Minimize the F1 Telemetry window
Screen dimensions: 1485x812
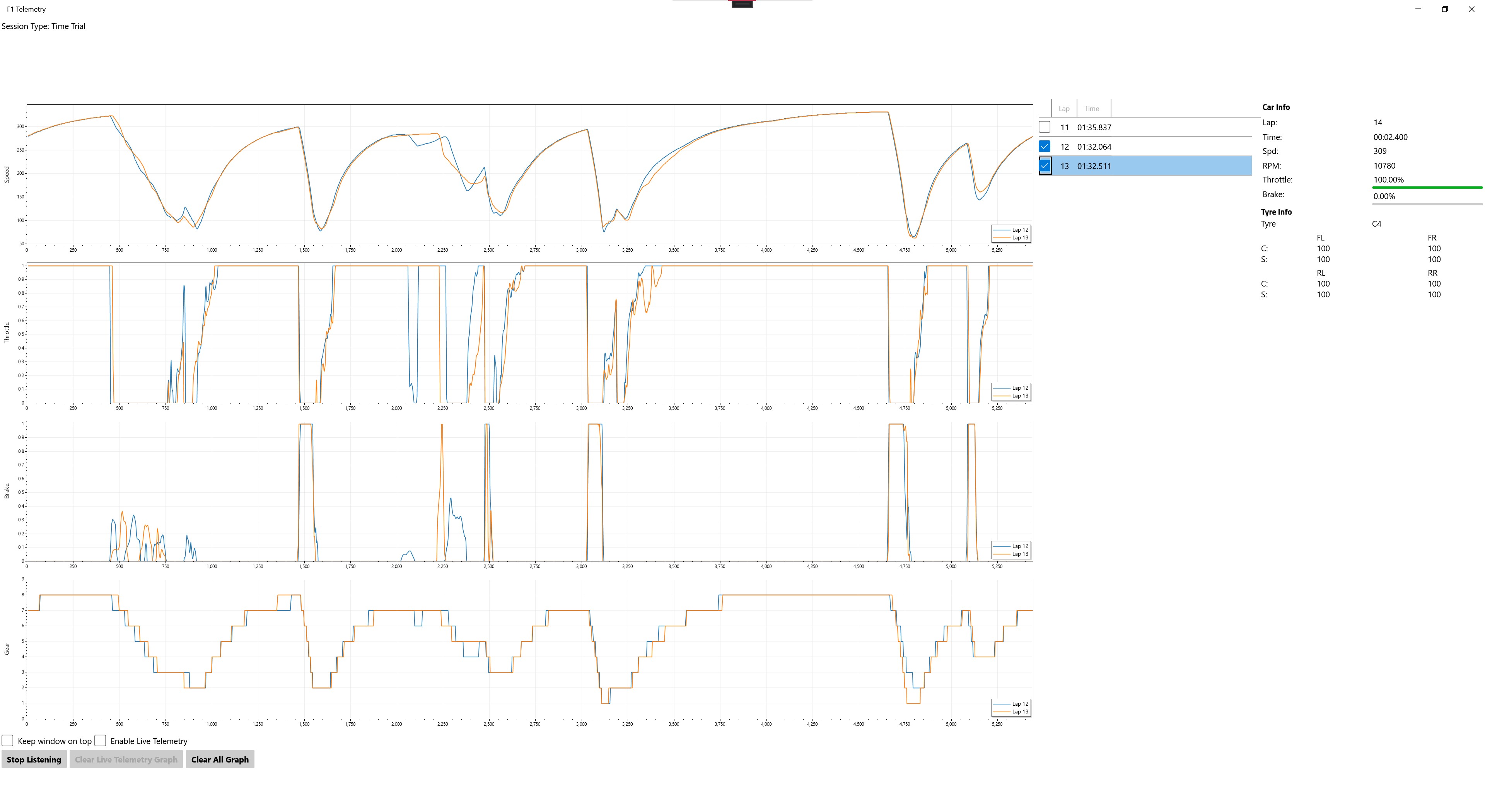(x=1418, y=9)
